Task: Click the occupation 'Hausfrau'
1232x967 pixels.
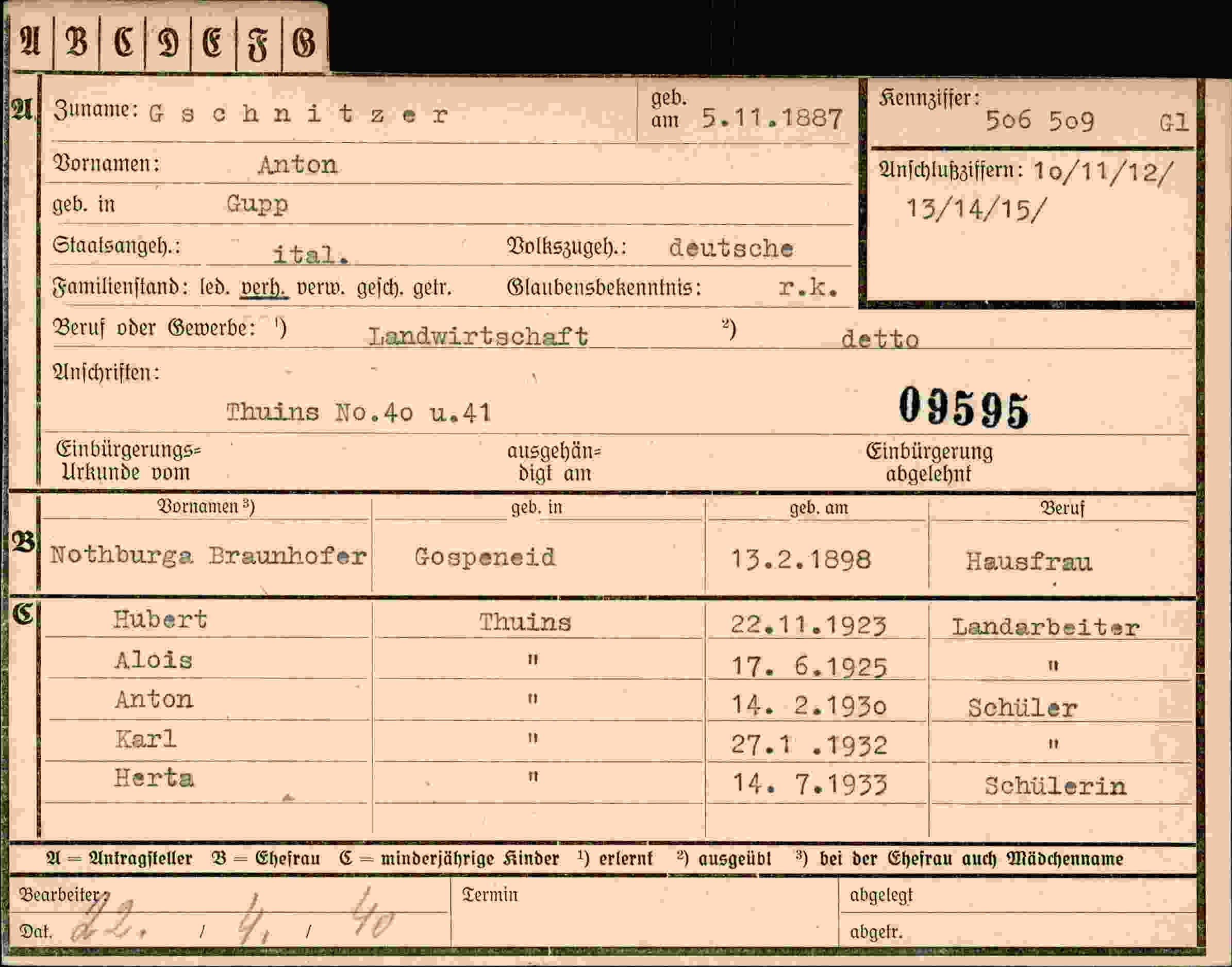Action: pyautogui.click(x=1029, y=562)
